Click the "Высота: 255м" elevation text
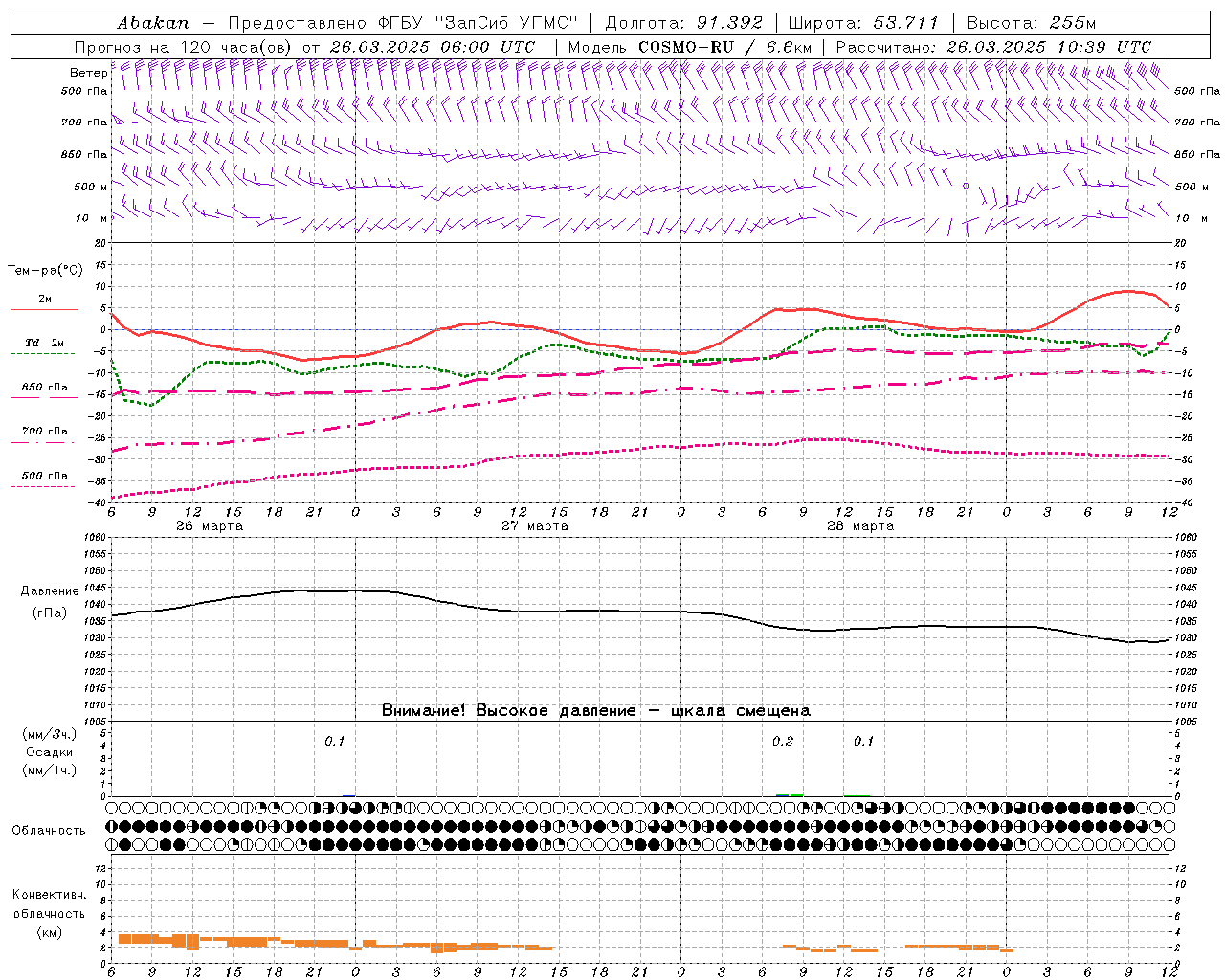The height and width of the screenshot is (980, 1225). point(1031,22)
